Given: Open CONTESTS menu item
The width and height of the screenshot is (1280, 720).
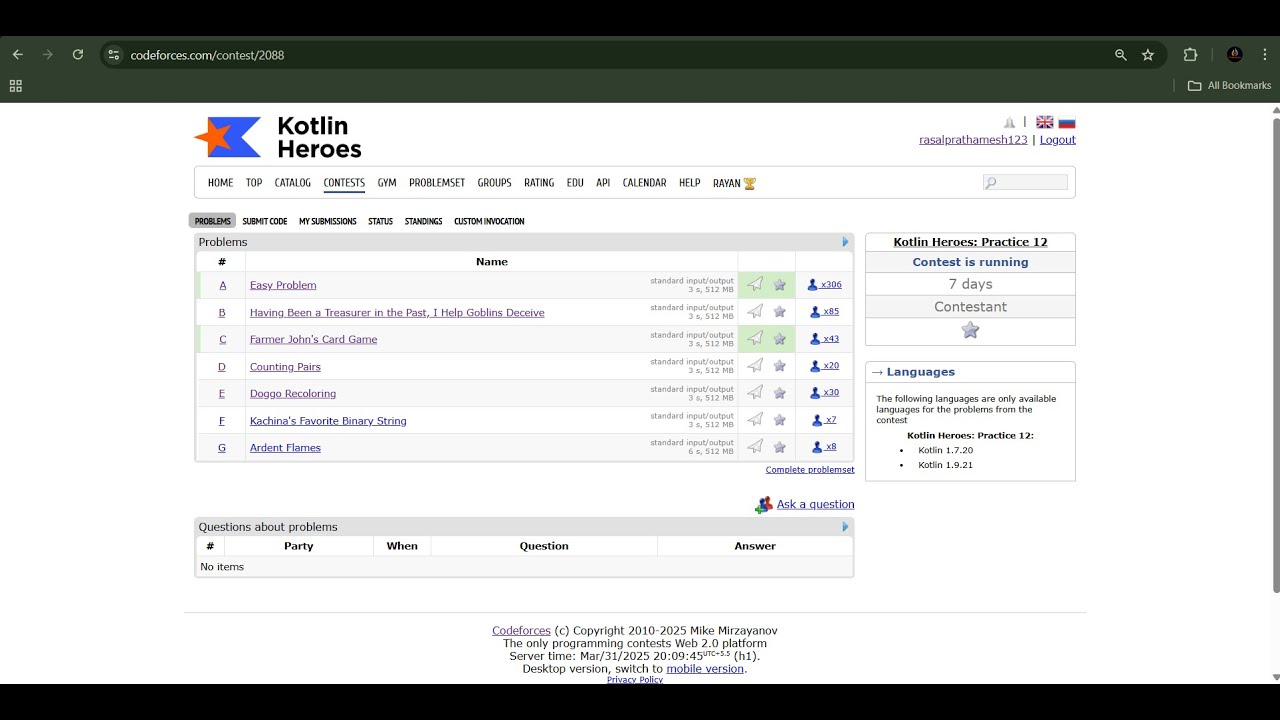Looking at the screenshot, I should 344,183.
